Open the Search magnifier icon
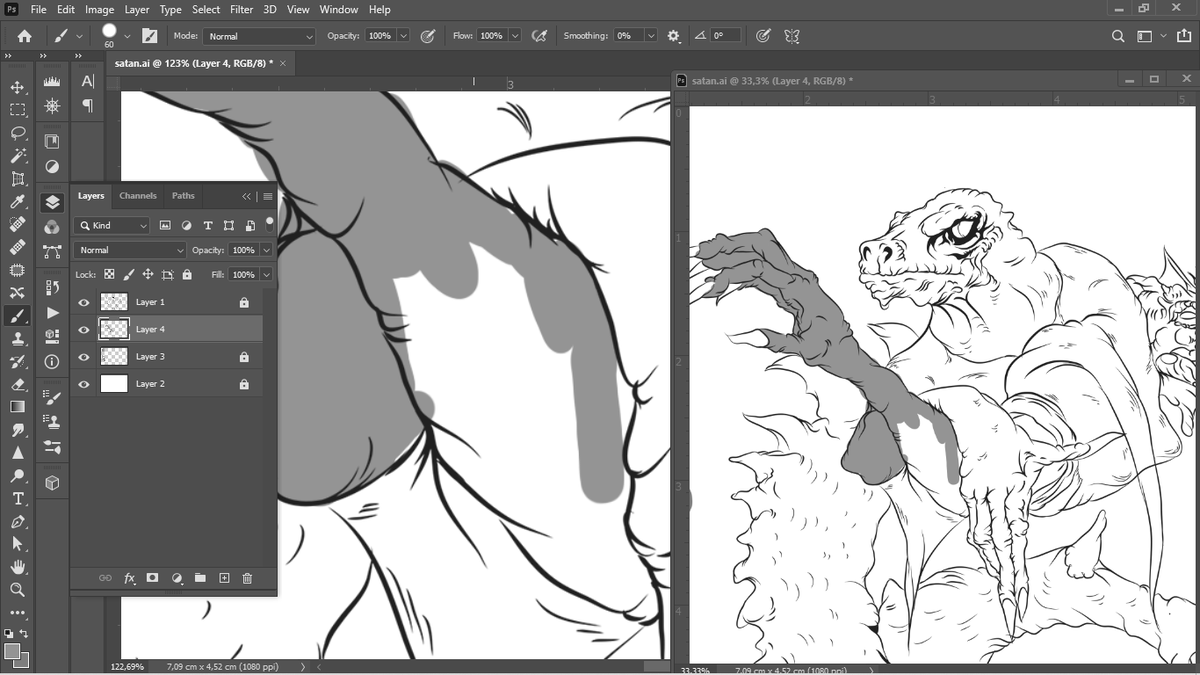The image size is (1200, 675). tap(1118, 36)
